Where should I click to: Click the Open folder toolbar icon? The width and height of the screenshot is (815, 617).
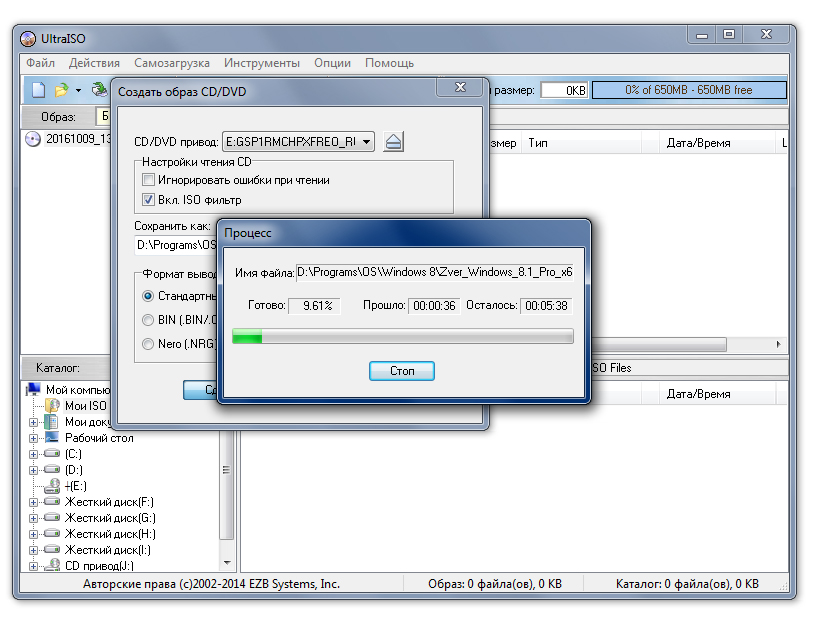(62, 90)
